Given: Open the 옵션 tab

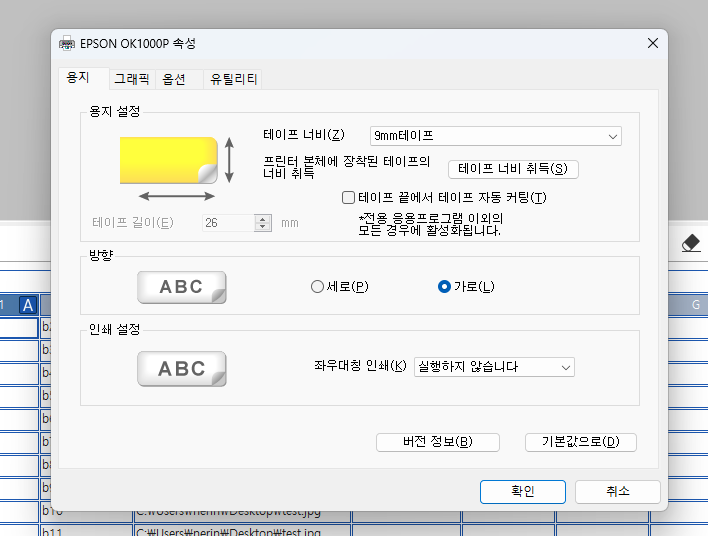Looking at the screenshot, I should point(179,79).
